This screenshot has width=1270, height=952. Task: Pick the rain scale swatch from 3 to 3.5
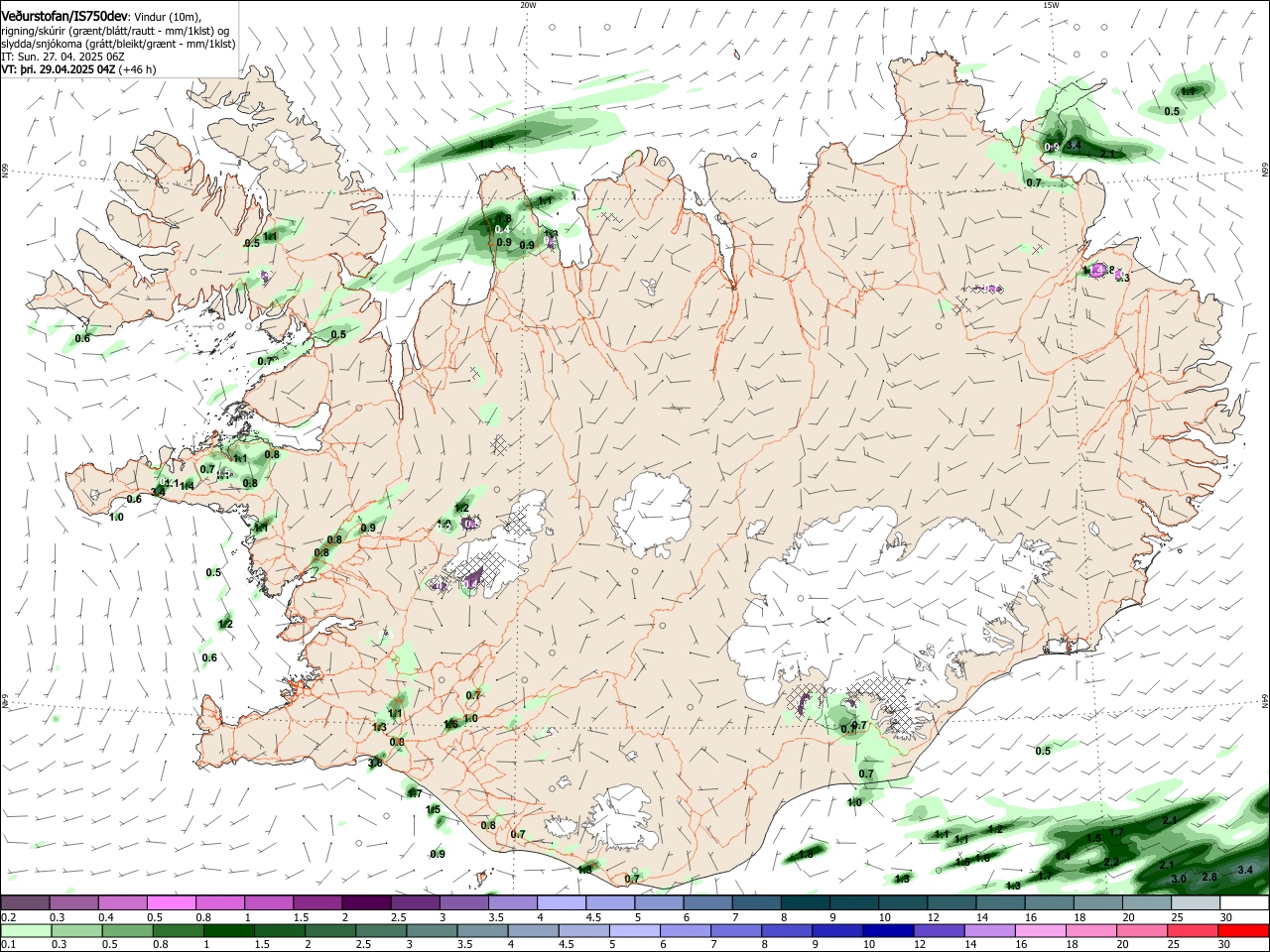click(431, 930)
